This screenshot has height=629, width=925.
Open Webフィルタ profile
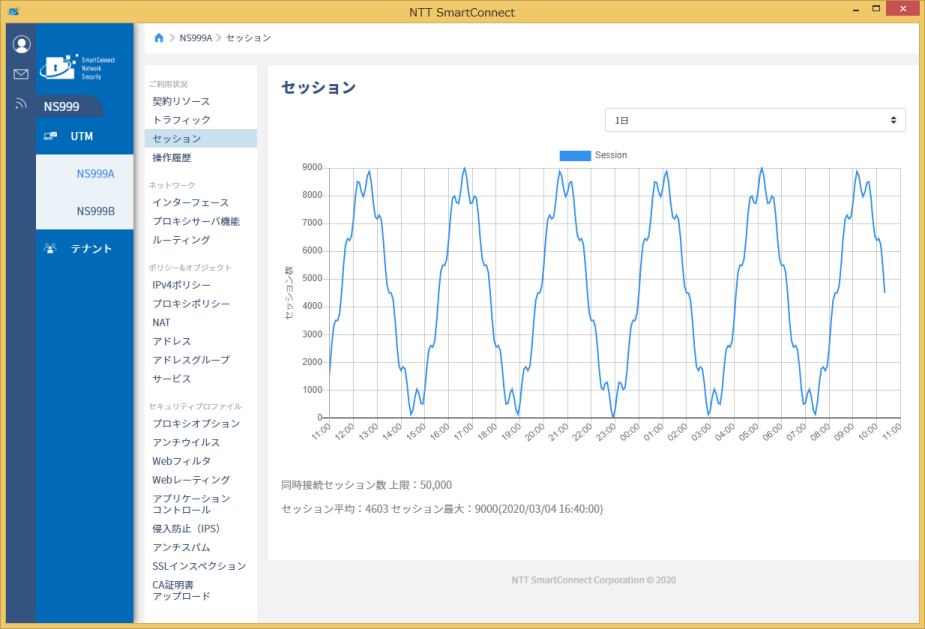pyautogui.click(x=181, y=461)
